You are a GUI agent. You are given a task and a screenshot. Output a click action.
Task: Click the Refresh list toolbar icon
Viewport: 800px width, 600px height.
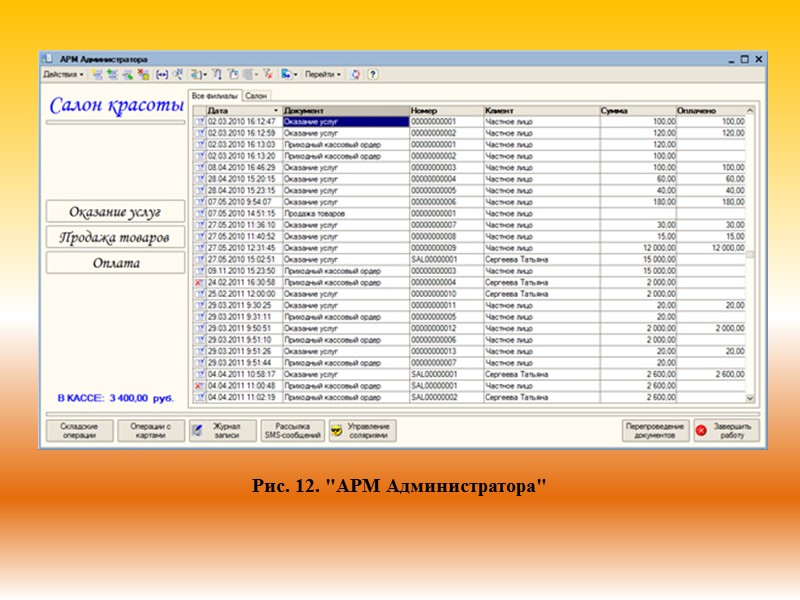[356, 74]
